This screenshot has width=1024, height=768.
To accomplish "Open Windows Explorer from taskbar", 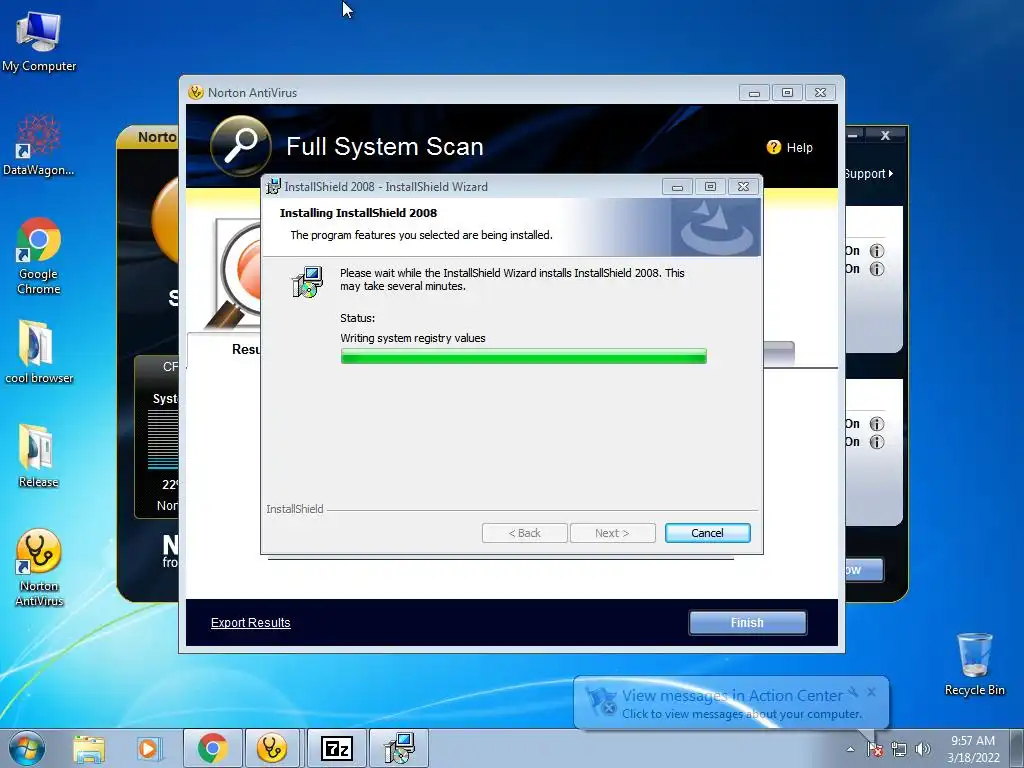I will (89, 748).
